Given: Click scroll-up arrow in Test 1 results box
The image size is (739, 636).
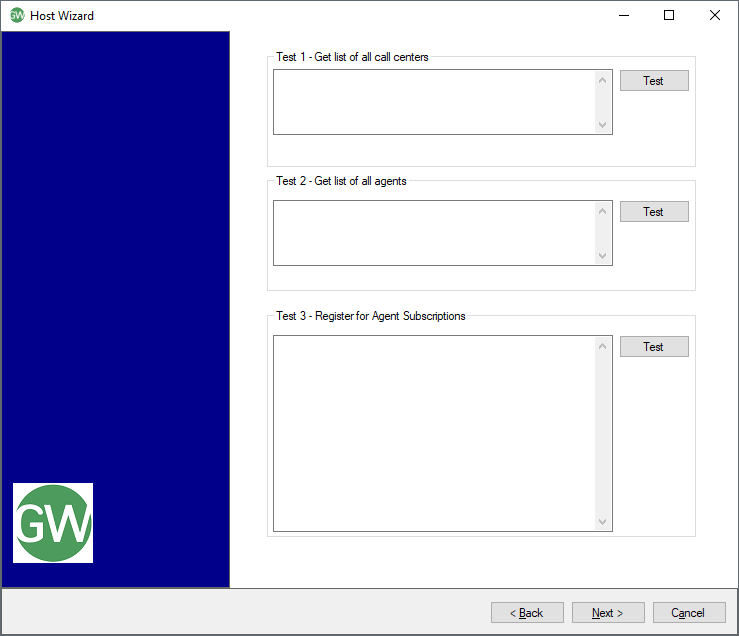Looking at the screenshot, I should coord(602,80).
